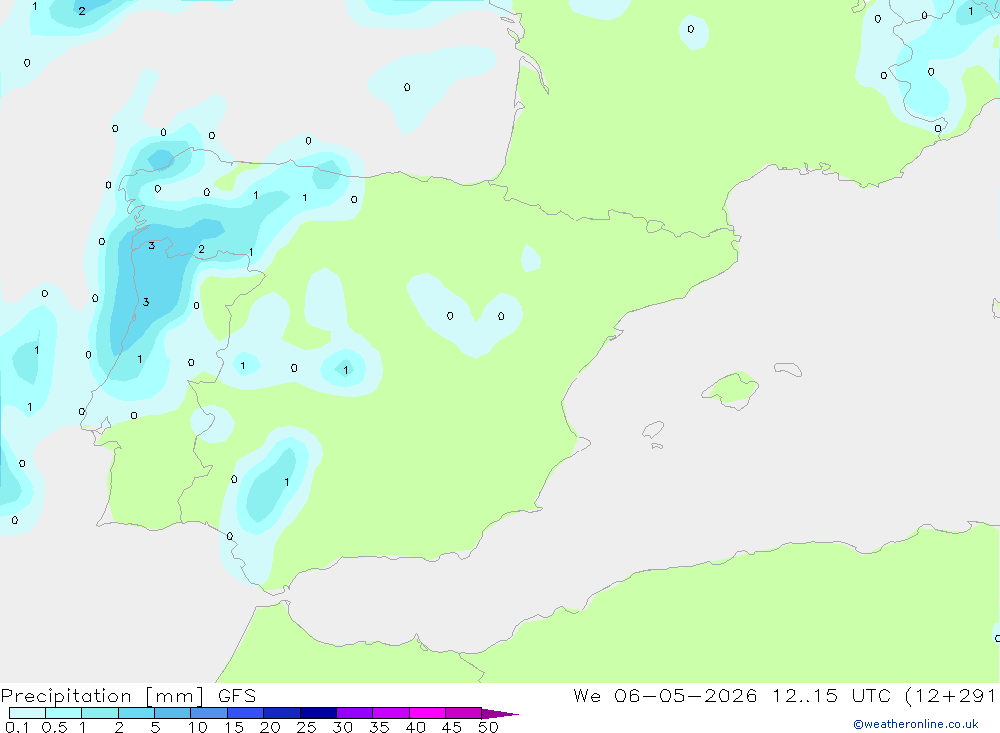Viewport: 1000px width, 733px height.
Task: Click the GFS model label
Action: pyautogui.click(x=237, y=695)
